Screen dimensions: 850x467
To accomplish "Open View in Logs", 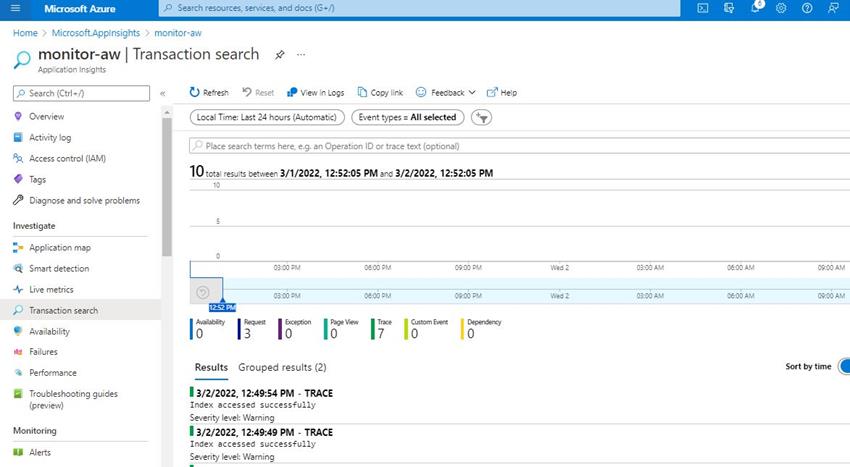I will click(x=315, y=93).
